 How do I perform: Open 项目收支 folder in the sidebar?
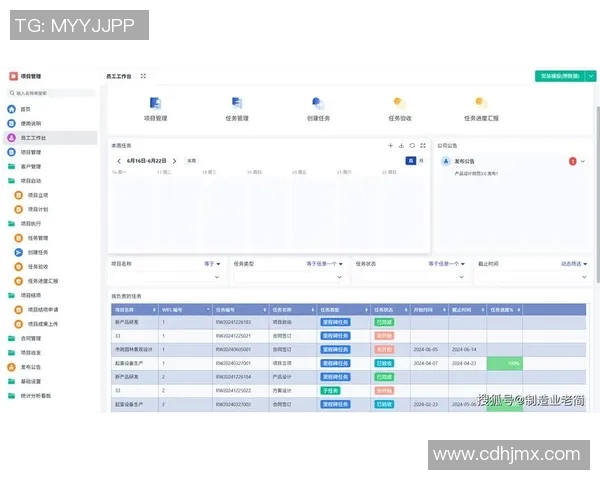[x=24, y=353]
